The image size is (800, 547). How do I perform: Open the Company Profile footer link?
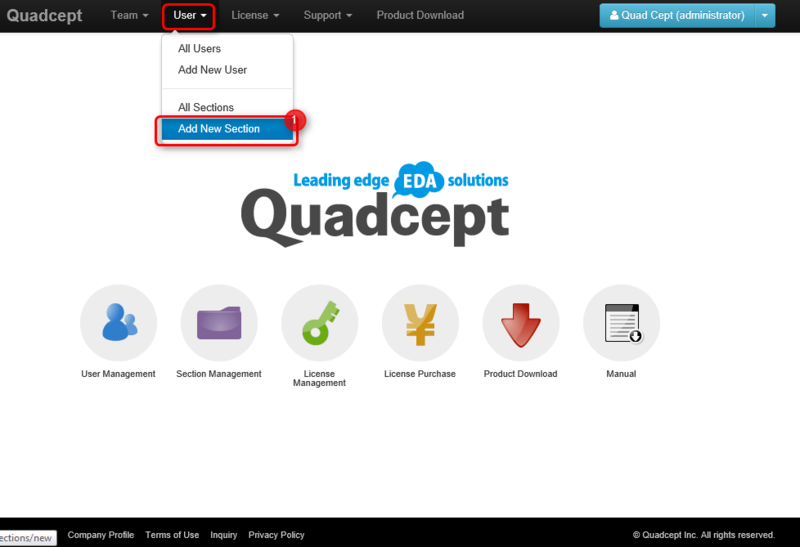[x=101, y=535]
